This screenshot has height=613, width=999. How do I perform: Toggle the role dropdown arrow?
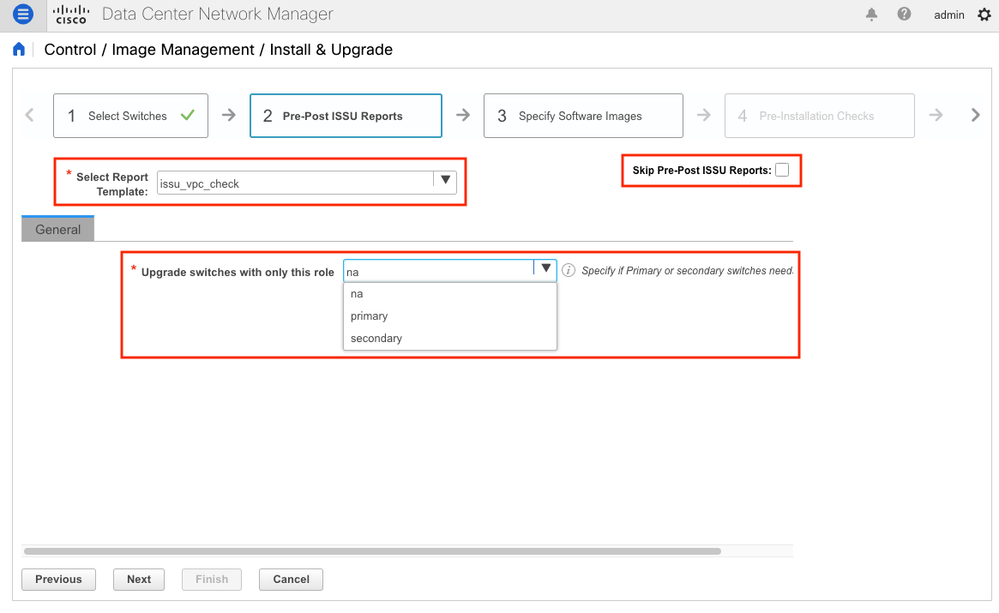click(x=545, y=268)
